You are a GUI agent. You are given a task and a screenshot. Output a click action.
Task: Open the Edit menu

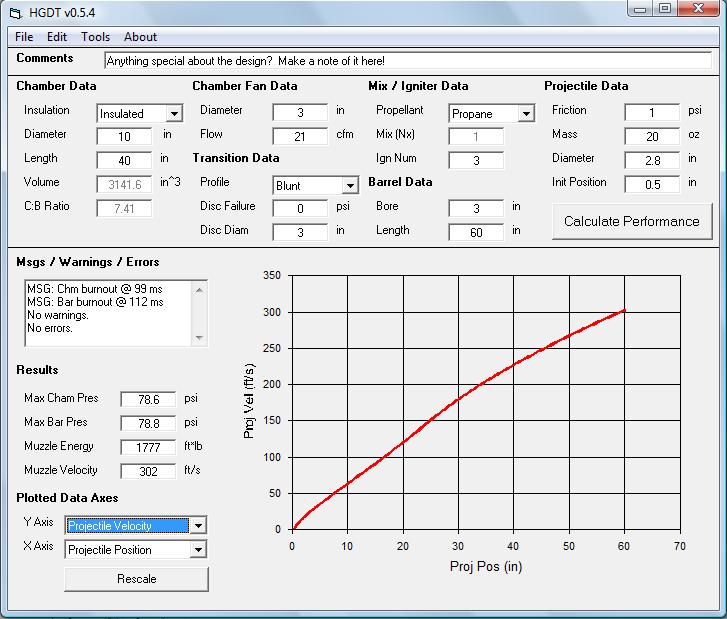click(x=56, y=37)
